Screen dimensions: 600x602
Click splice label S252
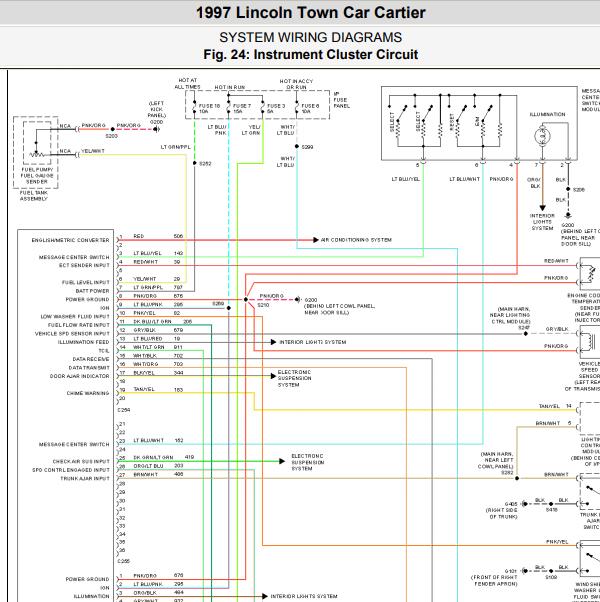(205, 164)
